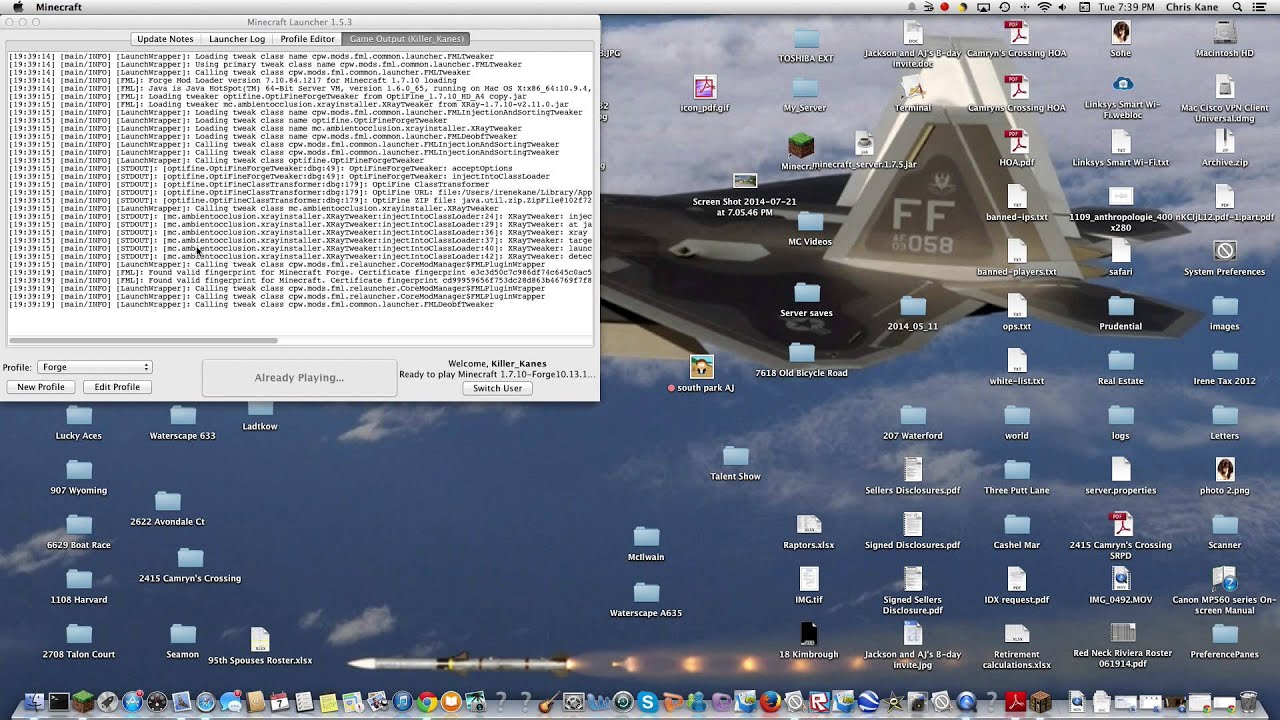Open QuickTime Player from the Dock

point(965,702)
